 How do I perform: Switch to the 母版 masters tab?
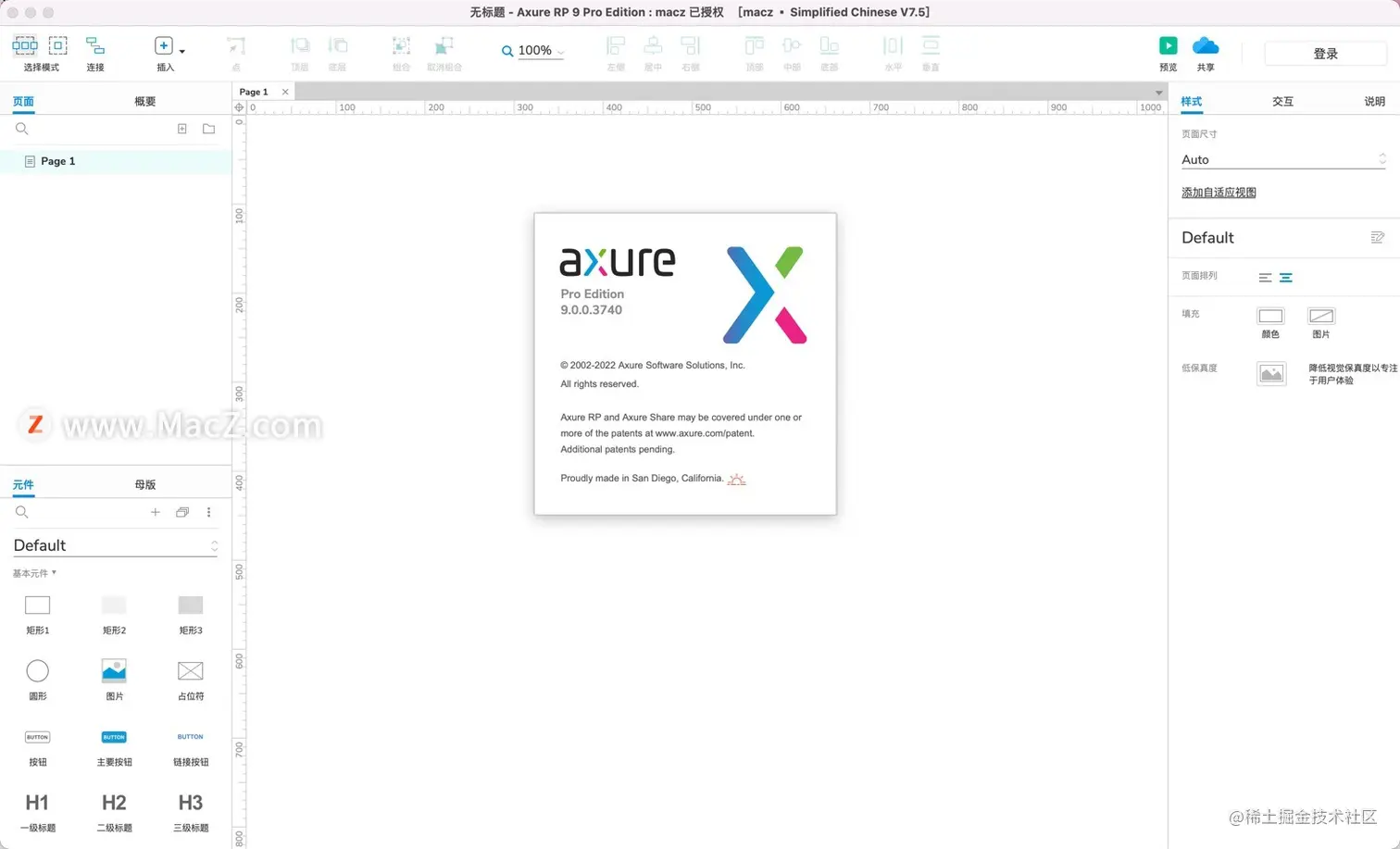pyautogui.click(x=145, y=485)
